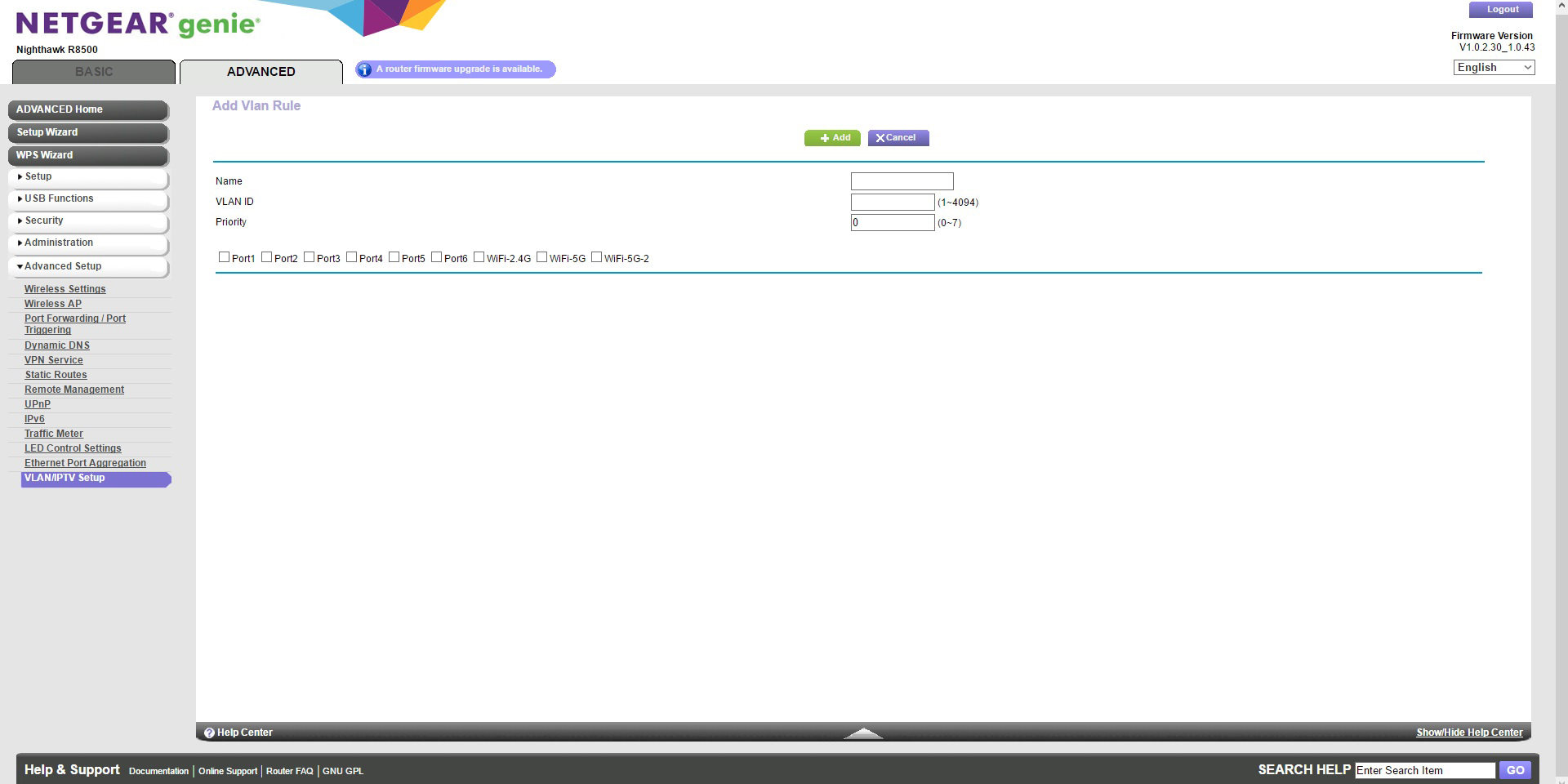This screenshot has height=784, width=1568.
Task: Open Wireless AP link
Action: click(x=53, y=304)
